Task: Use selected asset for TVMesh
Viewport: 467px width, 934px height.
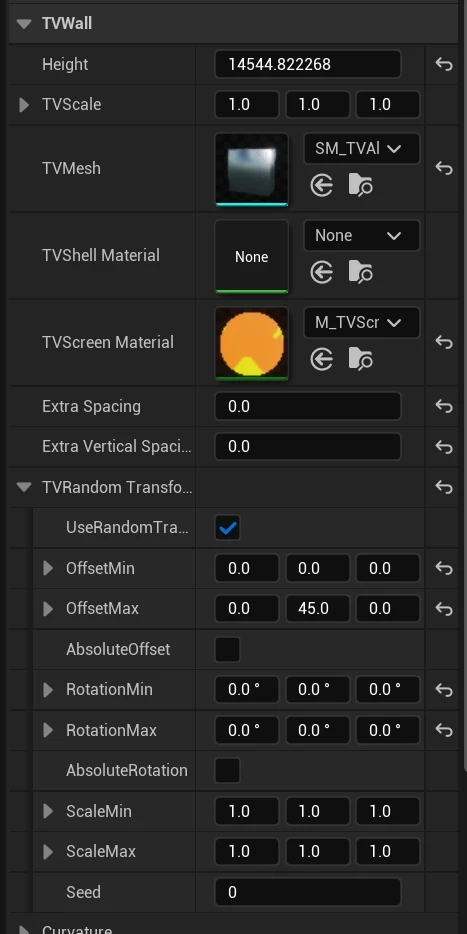Action: click(x=322, y=186)
